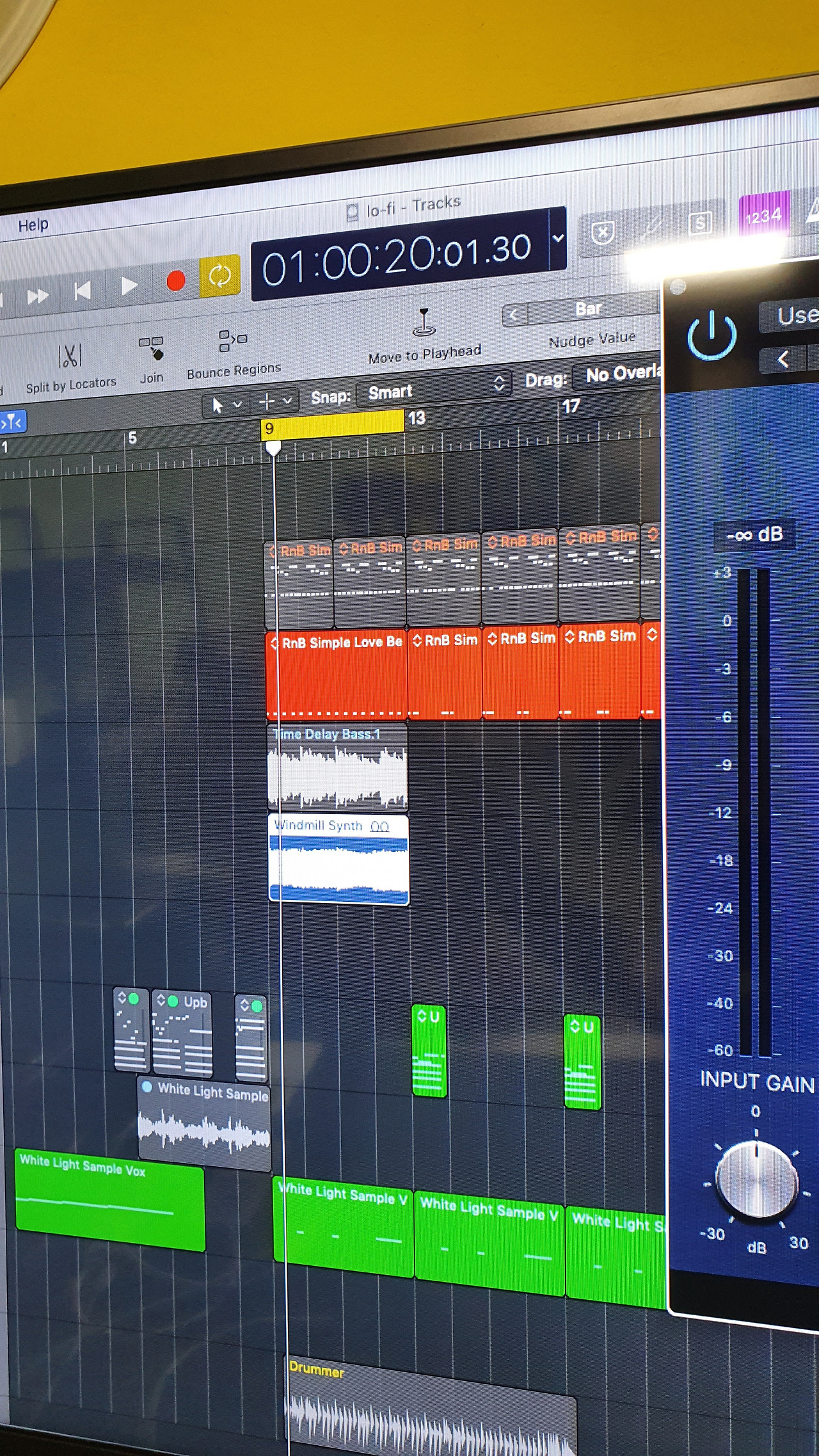The height and width of the screenshot is (1456, 819).
Task: Click the red Record button
Action: [x=175, y=280]
